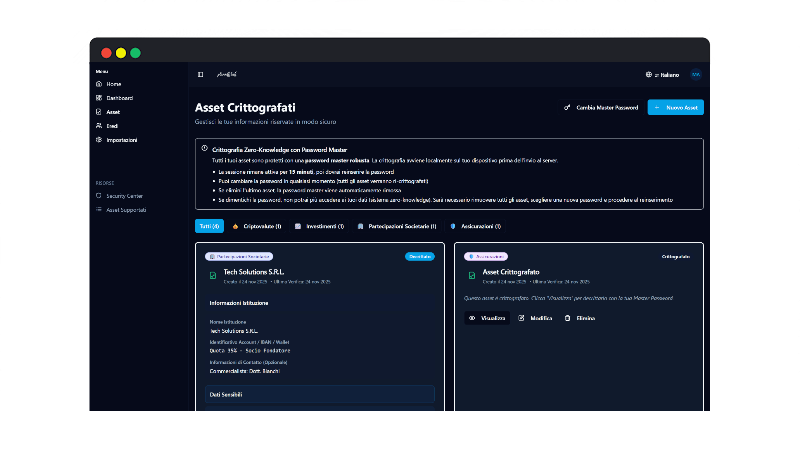Click the Criptovalute flame icon
Viewport: 800px width, 450px height.
point(235,226)
